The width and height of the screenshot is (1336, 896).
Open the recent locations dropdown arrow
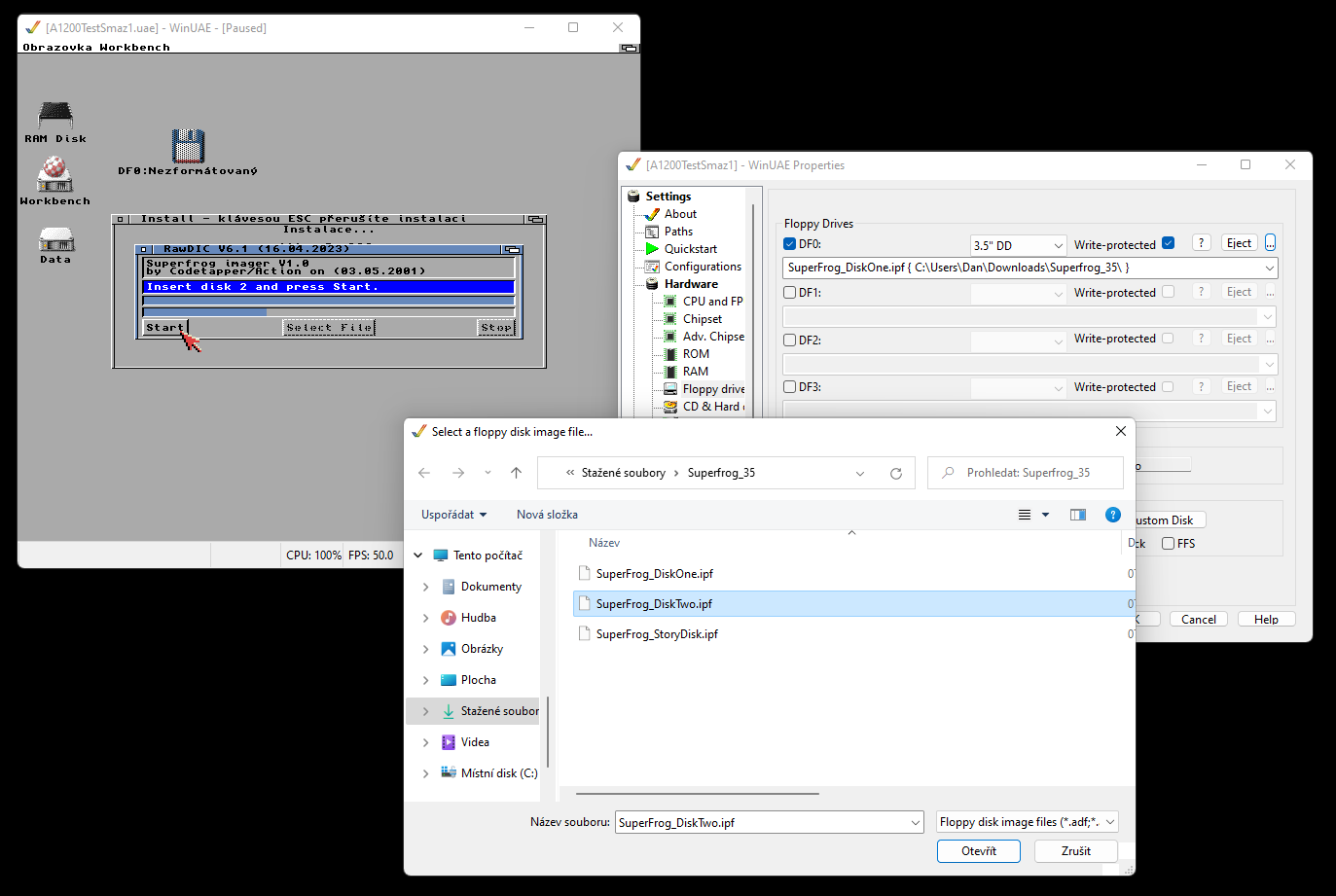[x=487, y=473]
